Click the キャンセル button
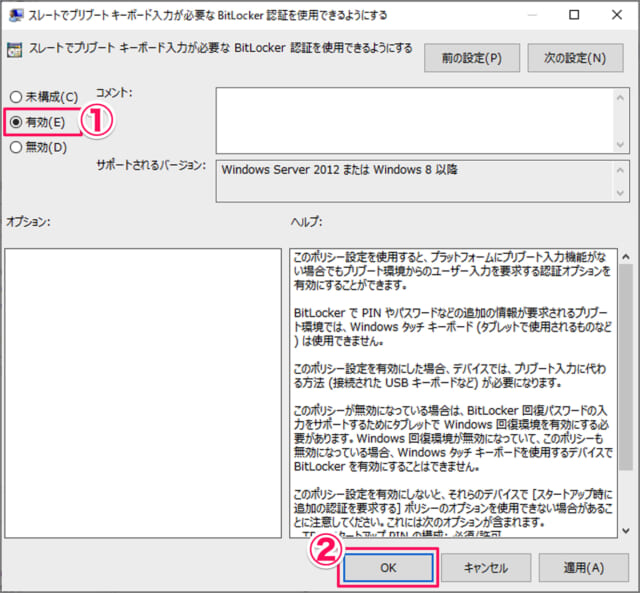This screenshot has height=593, width=640. pyautogui.click(x=486, y=568)
